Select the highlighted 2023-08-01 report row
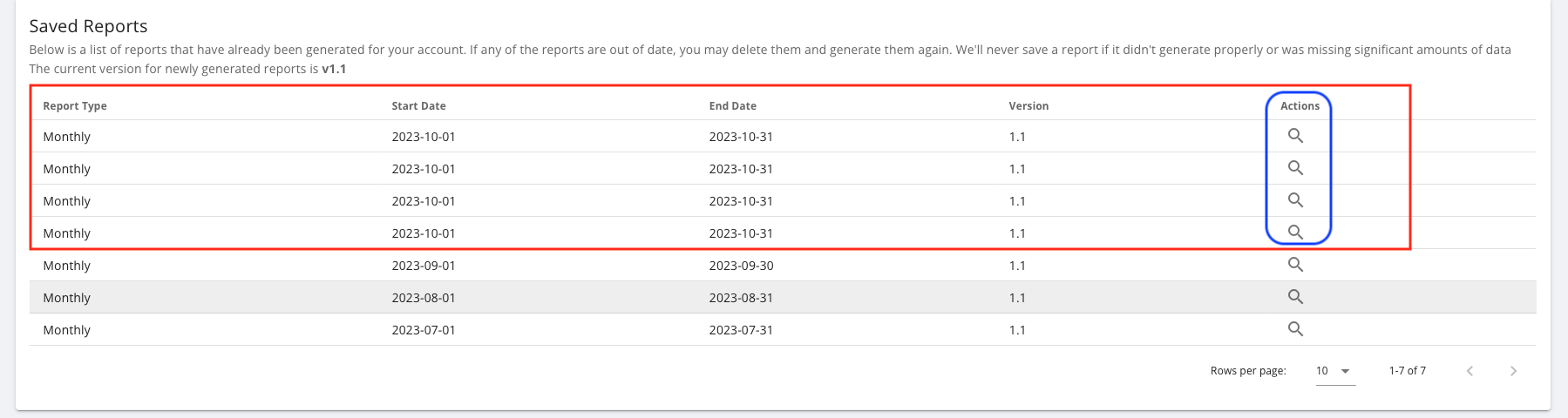 click(x=783, y=298)
